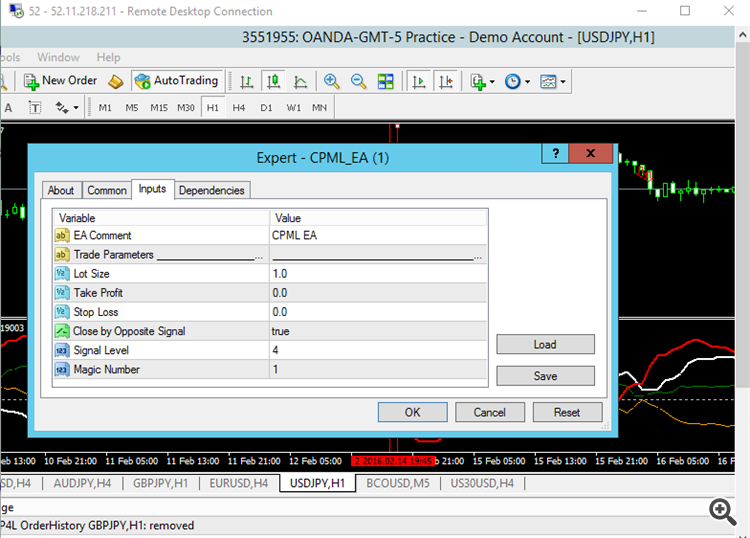Switch to EURUSD,H4 chart tab
This screenshot has height=538, width=750.
coord(238,483)
